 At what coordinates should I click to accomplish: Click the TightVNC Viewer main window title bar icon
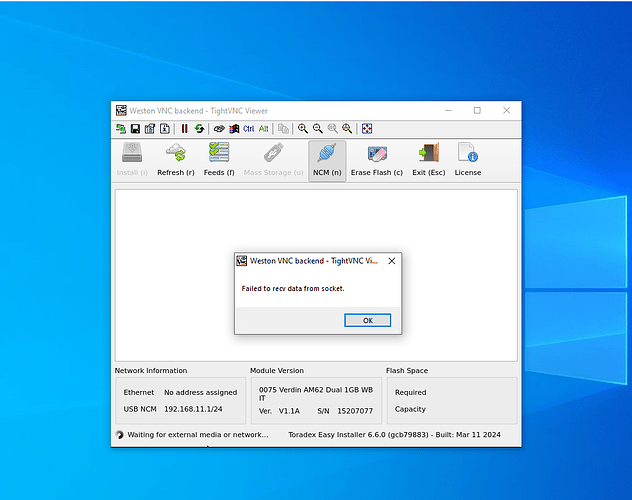(121, 110)
